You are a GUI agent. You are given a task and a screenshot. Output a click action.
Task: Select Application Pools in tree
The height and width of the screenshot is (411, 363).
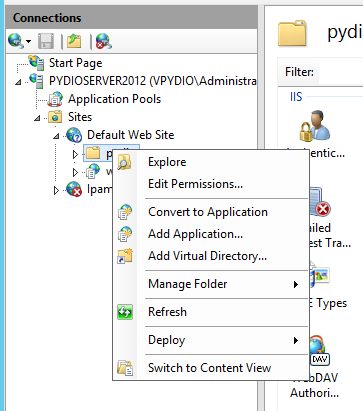[114, 99]
